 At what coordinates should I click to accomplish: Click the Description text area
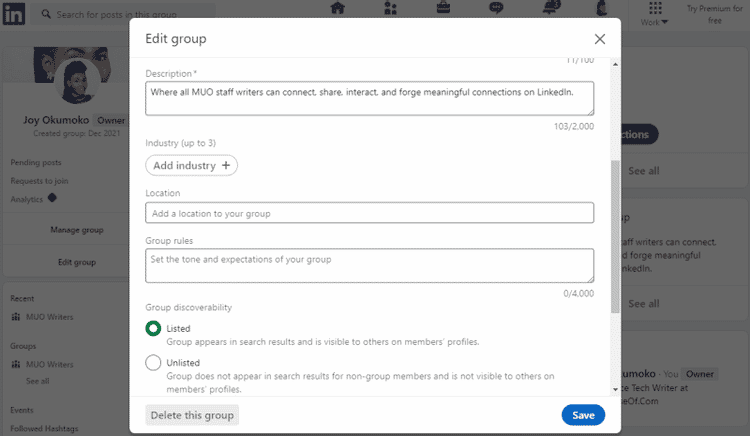369,98
